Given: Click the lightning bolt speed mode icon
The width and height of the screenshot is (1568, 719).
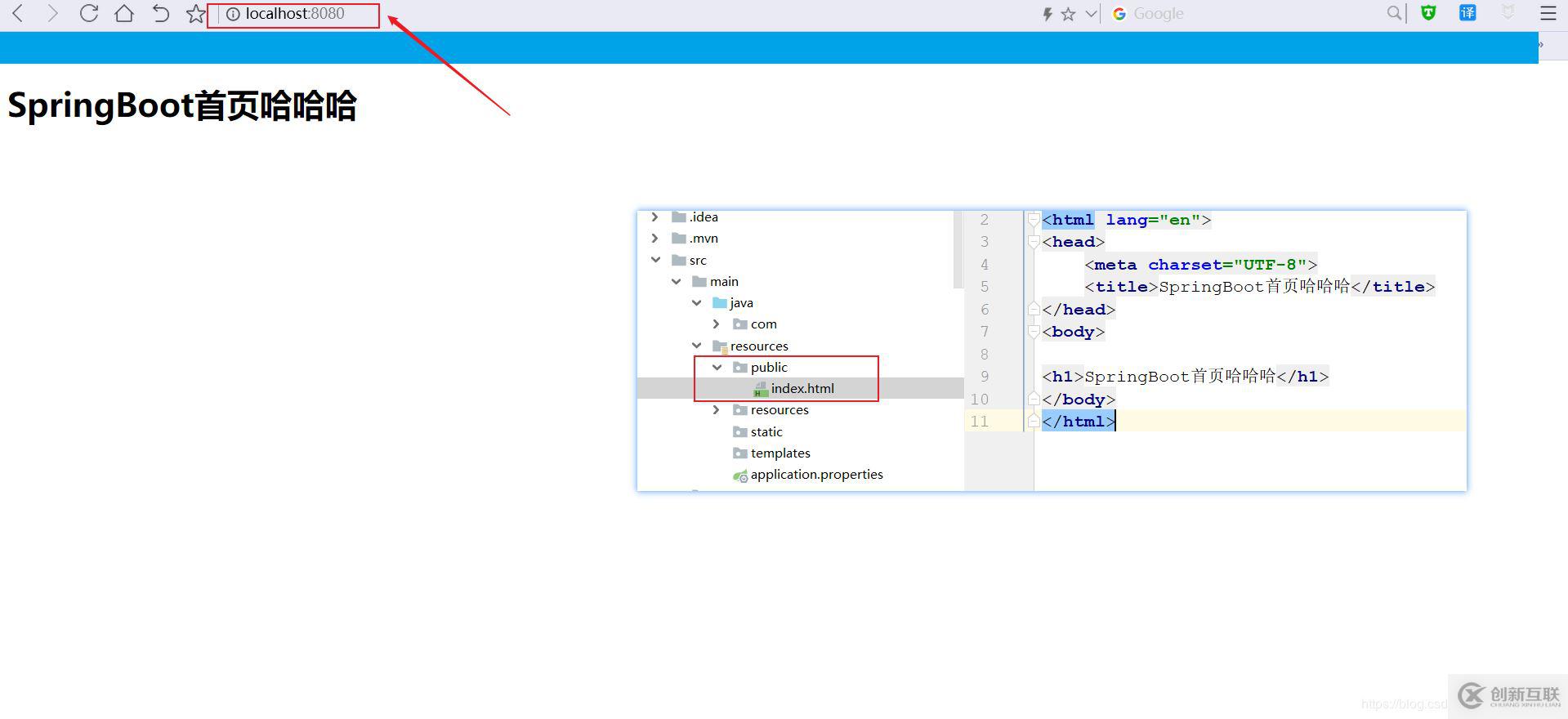Looking at the screenshot, I should [1048, 14].
